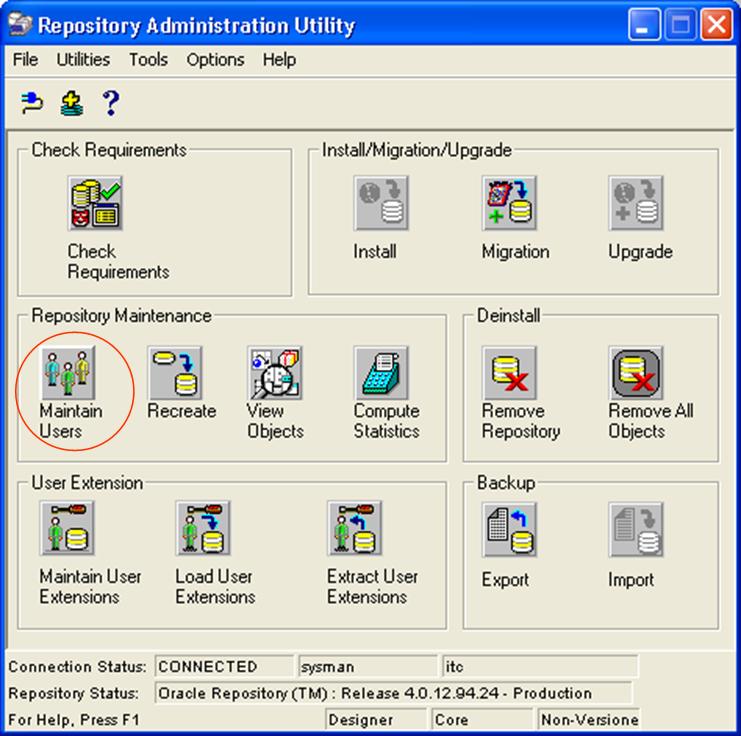Click the second toolbar icon with plus
Viewport: 741px width, 736px height.
click(72, 103)
